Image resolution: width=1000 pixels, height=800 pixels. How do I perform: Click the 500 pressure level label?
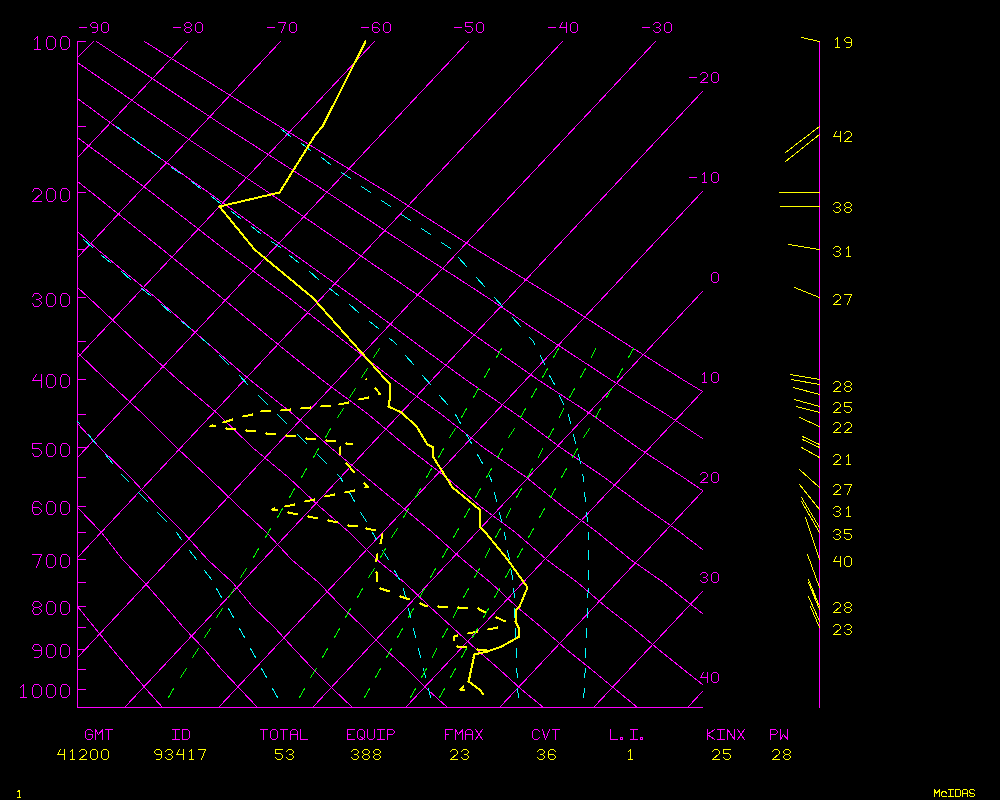[51, 450]
